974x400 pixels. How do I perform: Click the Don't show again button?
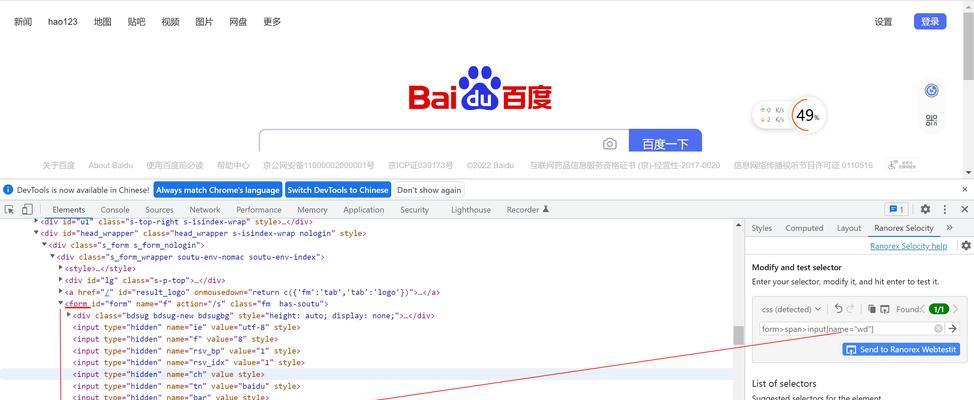(429, 189)
